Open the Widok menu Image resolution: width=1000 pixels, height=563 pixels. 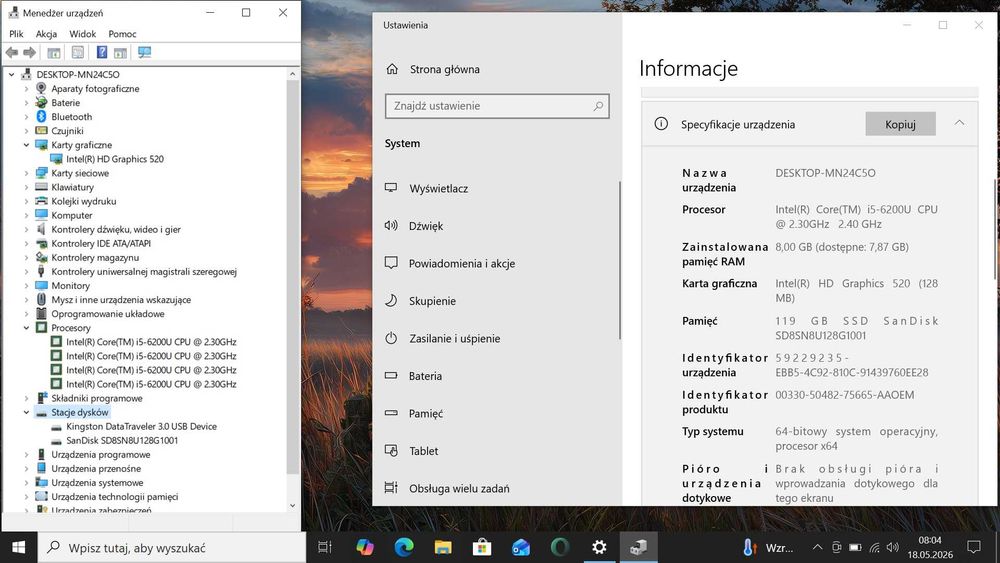pyautogui.click(x=82, y=34)
